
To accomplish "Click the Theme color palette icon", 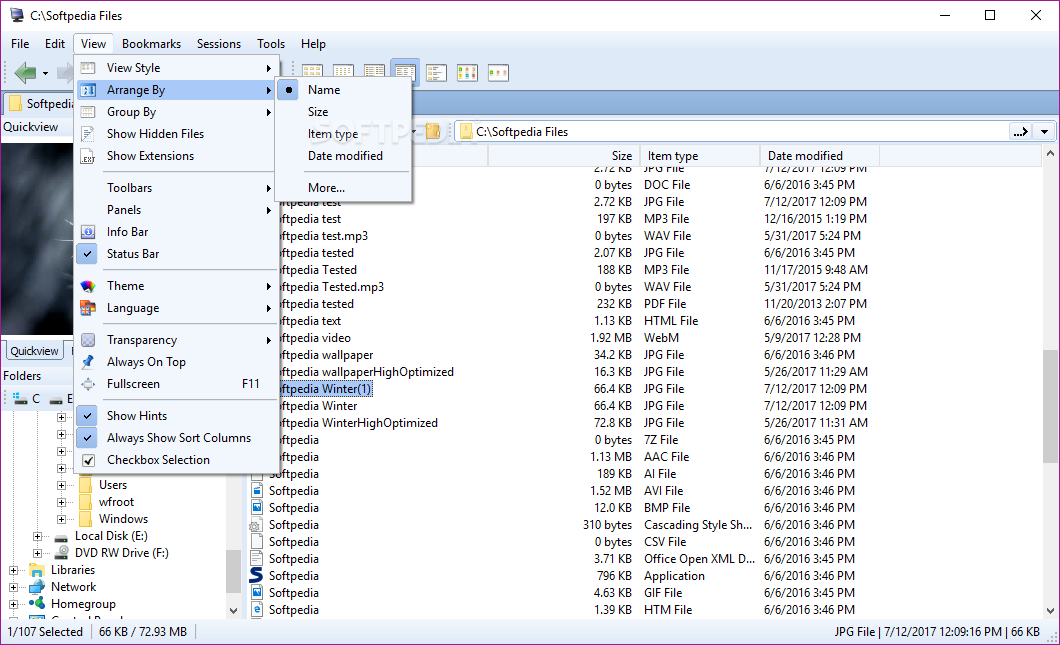I will coord(88,286).
